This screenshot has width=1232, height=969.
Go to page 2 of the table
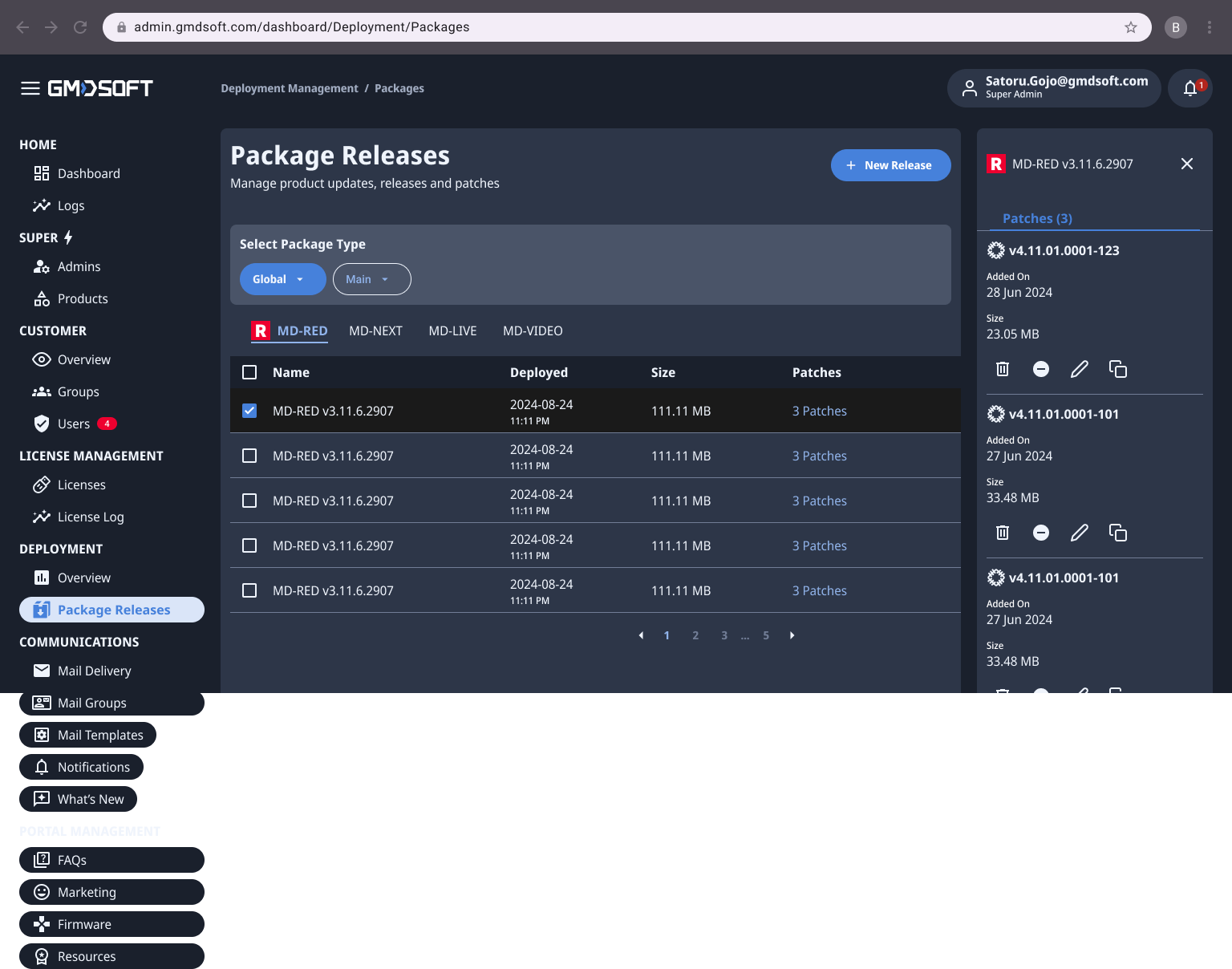(x=695, y=635)
